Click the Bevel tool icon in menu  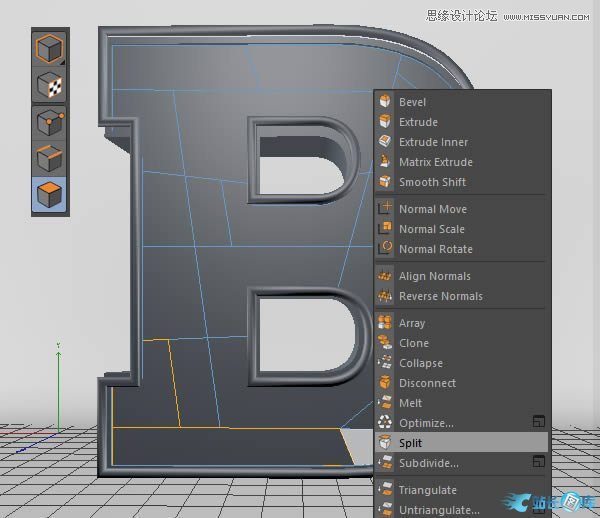(x=385, y=102)
